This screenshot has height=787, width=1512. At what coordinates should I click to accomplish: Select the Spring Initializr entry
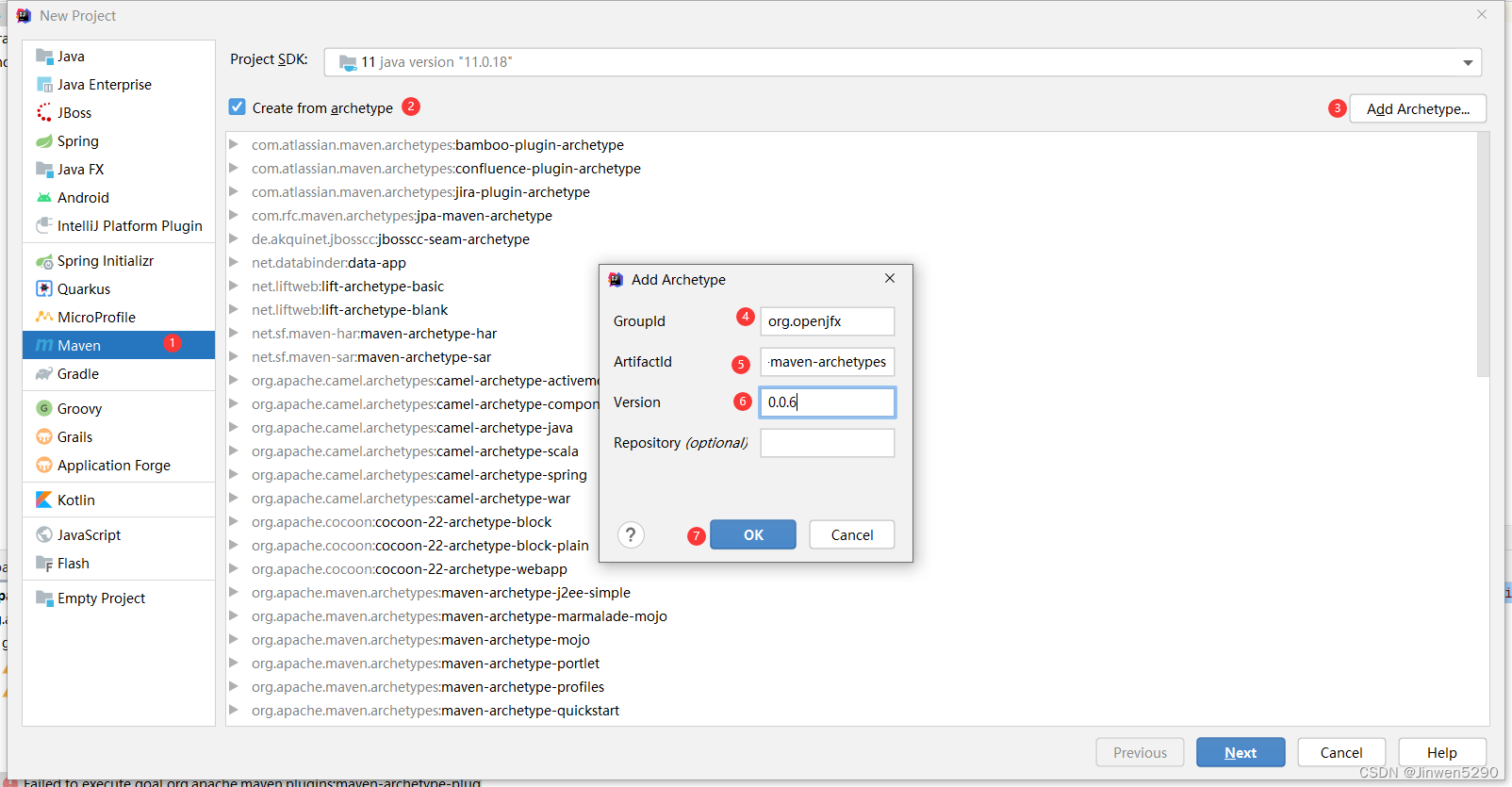(119, 261)
